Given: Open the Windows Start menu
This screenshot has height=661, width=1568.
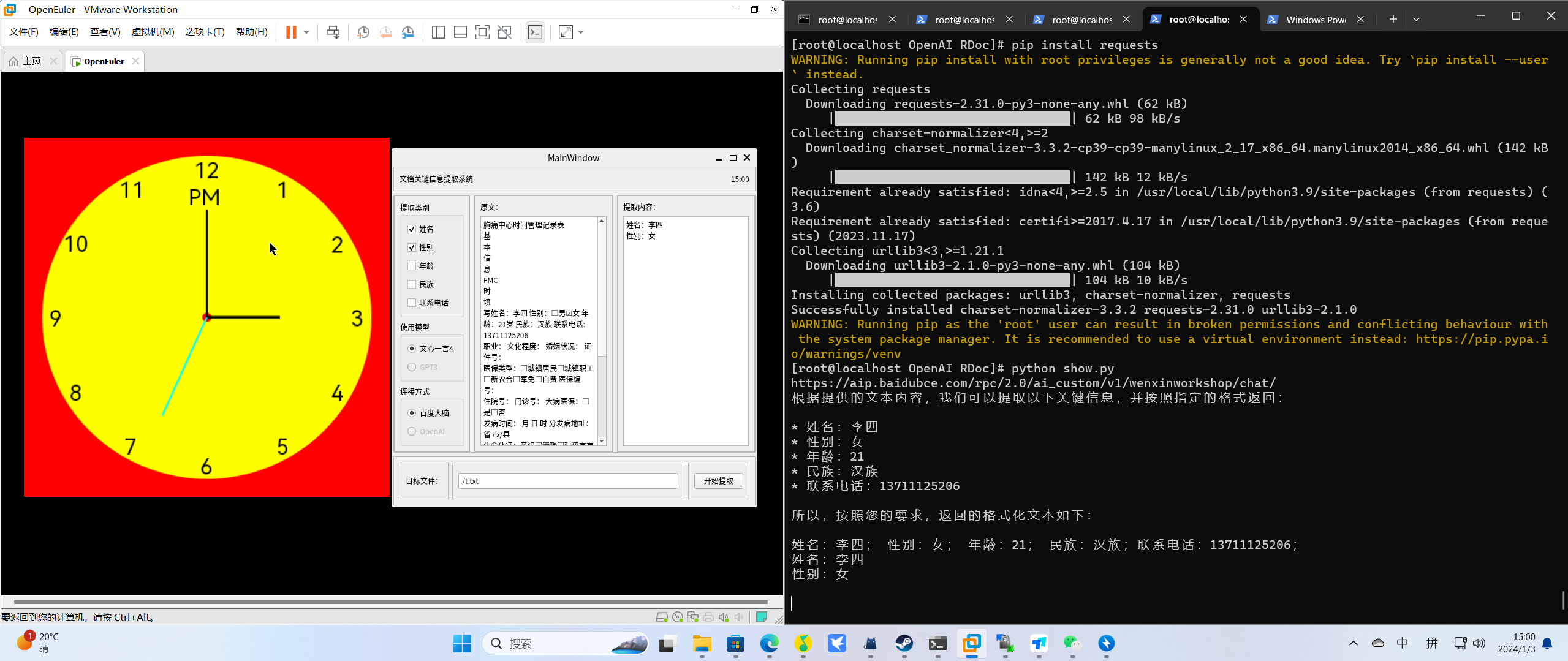Looking at the screenshot, I should [462, 643].
